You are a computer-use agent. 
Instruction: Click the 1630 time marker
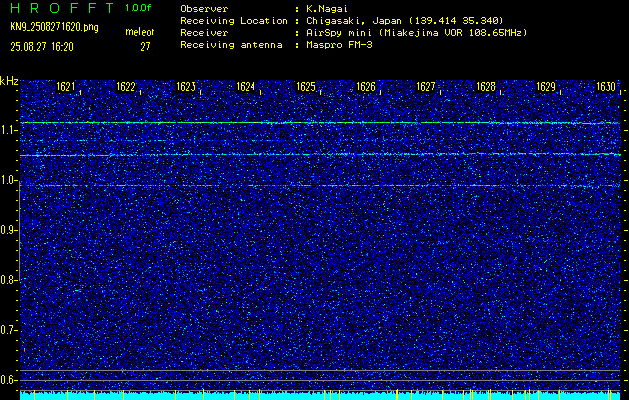click(x=606, y=86)
